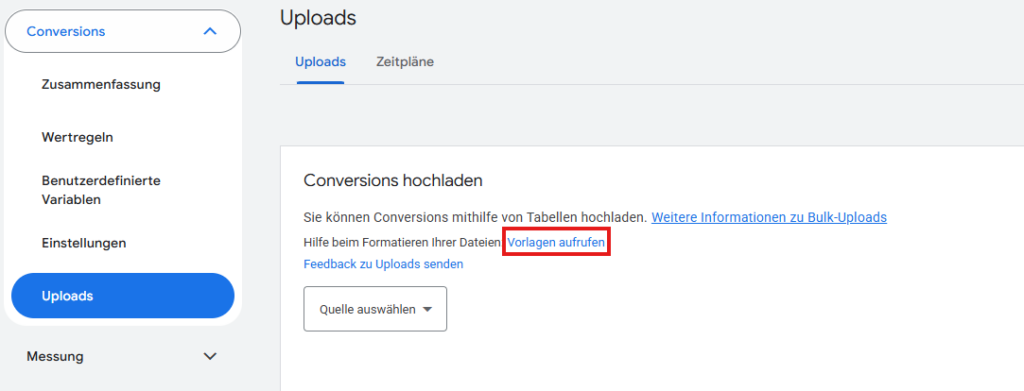Click Feedback zu Uploads senden link
Viewport: 1024px width, 391px height.
(x=383, y=264)
